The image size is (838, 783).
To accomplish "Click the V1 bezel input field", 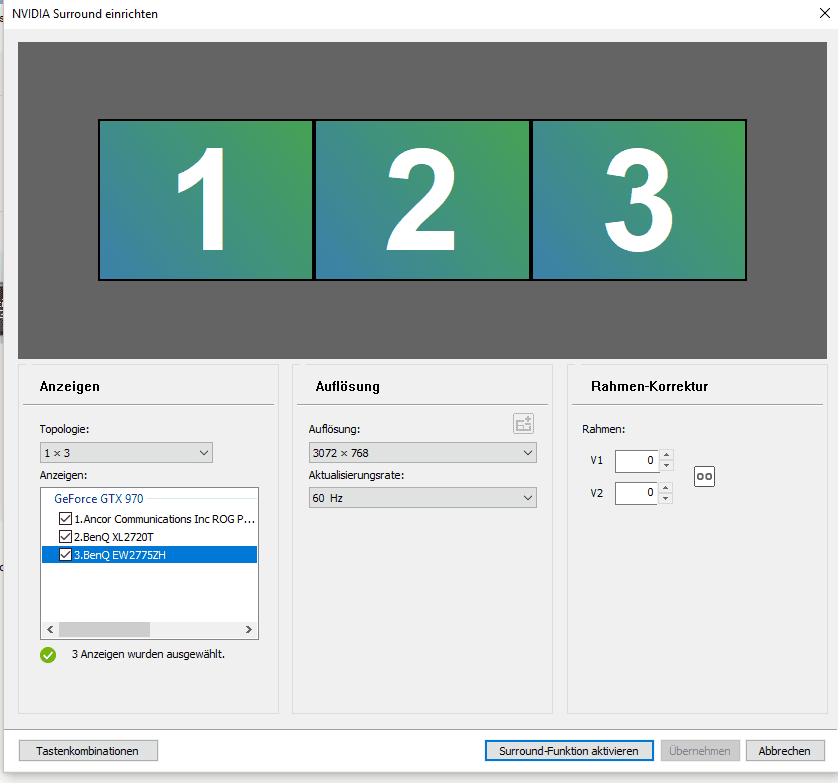I will click(x=637, y=461).
